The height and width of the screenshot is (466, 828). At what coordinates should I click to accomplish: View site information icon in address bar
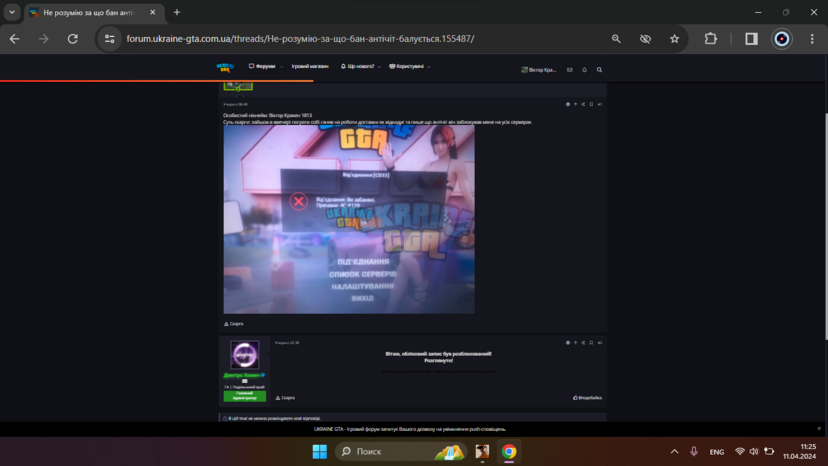click(x=109, y=39)
